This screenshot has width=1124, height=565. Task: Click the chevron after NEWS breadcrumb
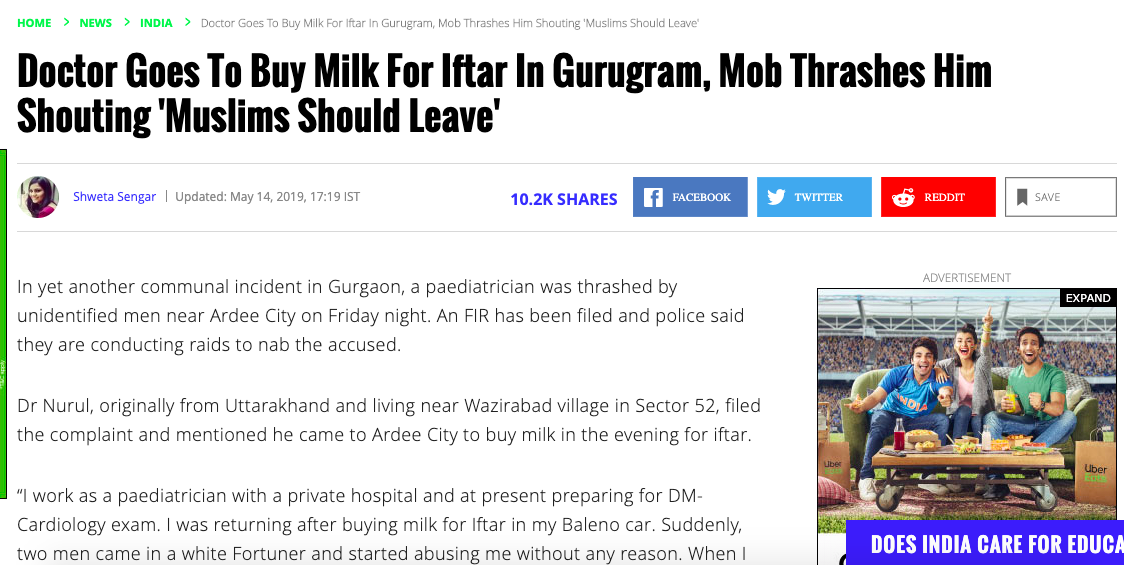[x=126, y=22]
